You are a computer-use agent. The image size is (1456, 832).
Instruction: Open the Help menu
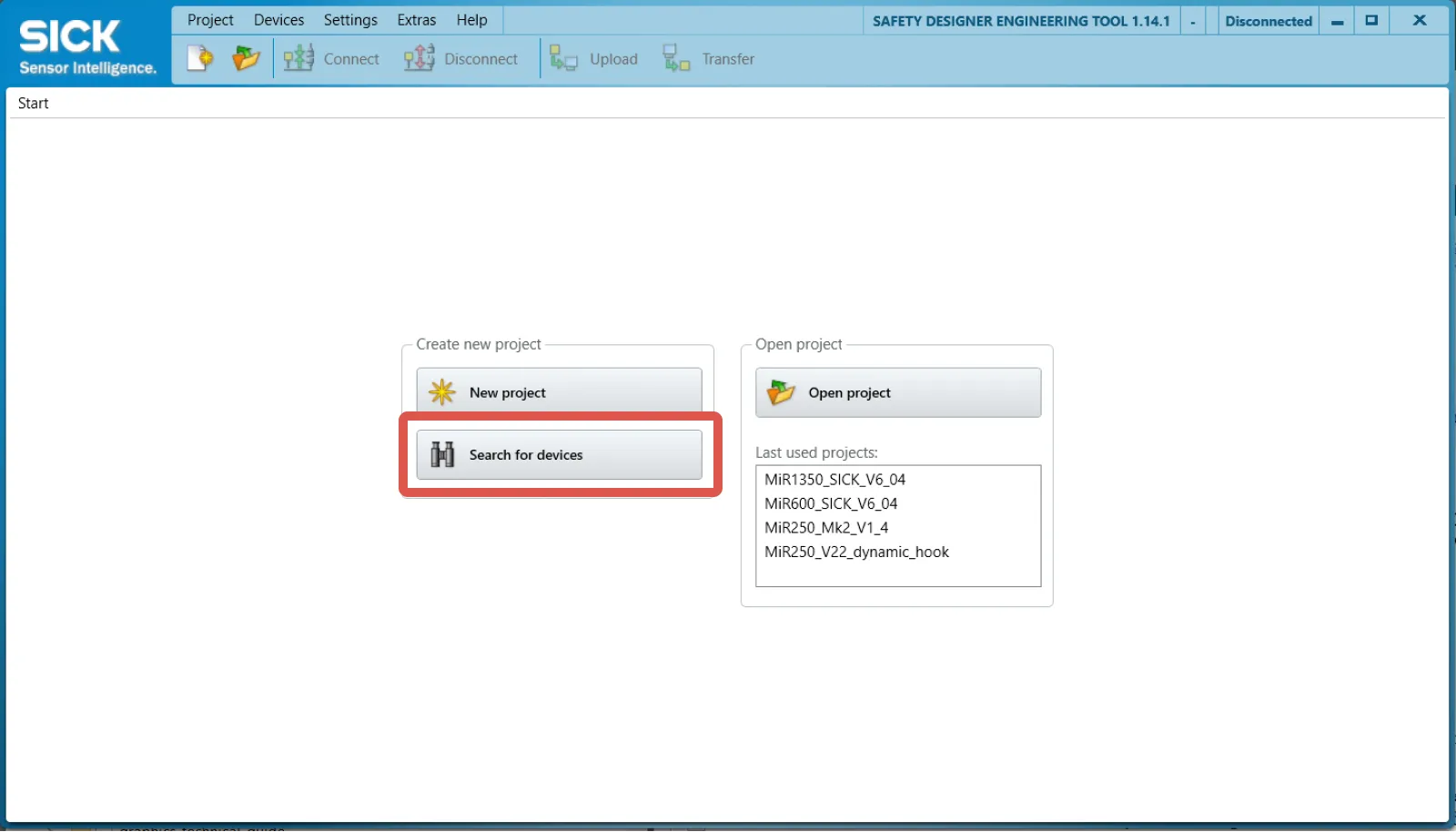click(472, 19)
